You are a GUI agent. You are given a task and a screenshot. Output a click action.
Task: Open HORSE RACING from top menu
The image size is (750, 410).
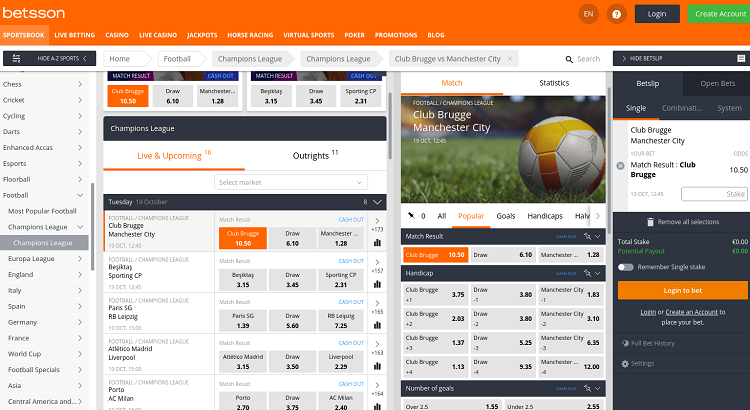pyautogui.click(x=250, y=35)
